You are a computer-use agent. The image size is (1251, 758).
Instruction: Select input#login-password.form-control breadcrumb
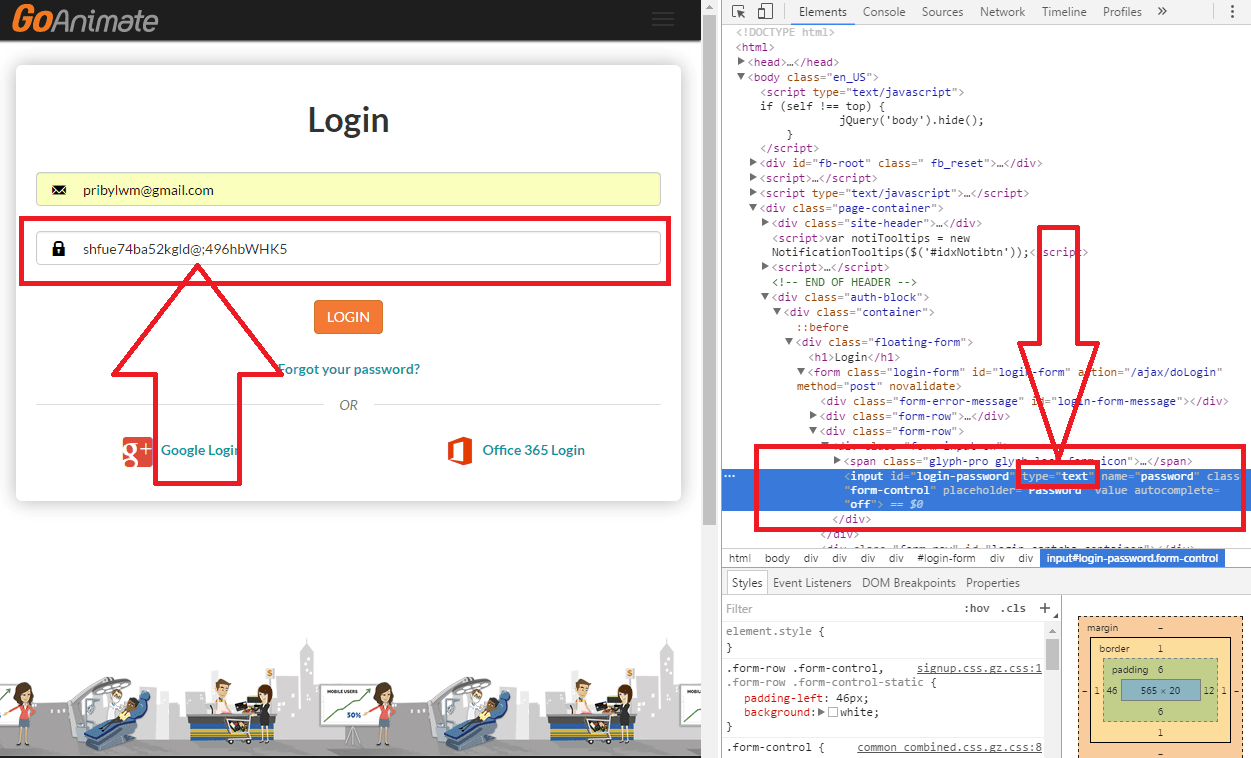(x=1131, y=559)
